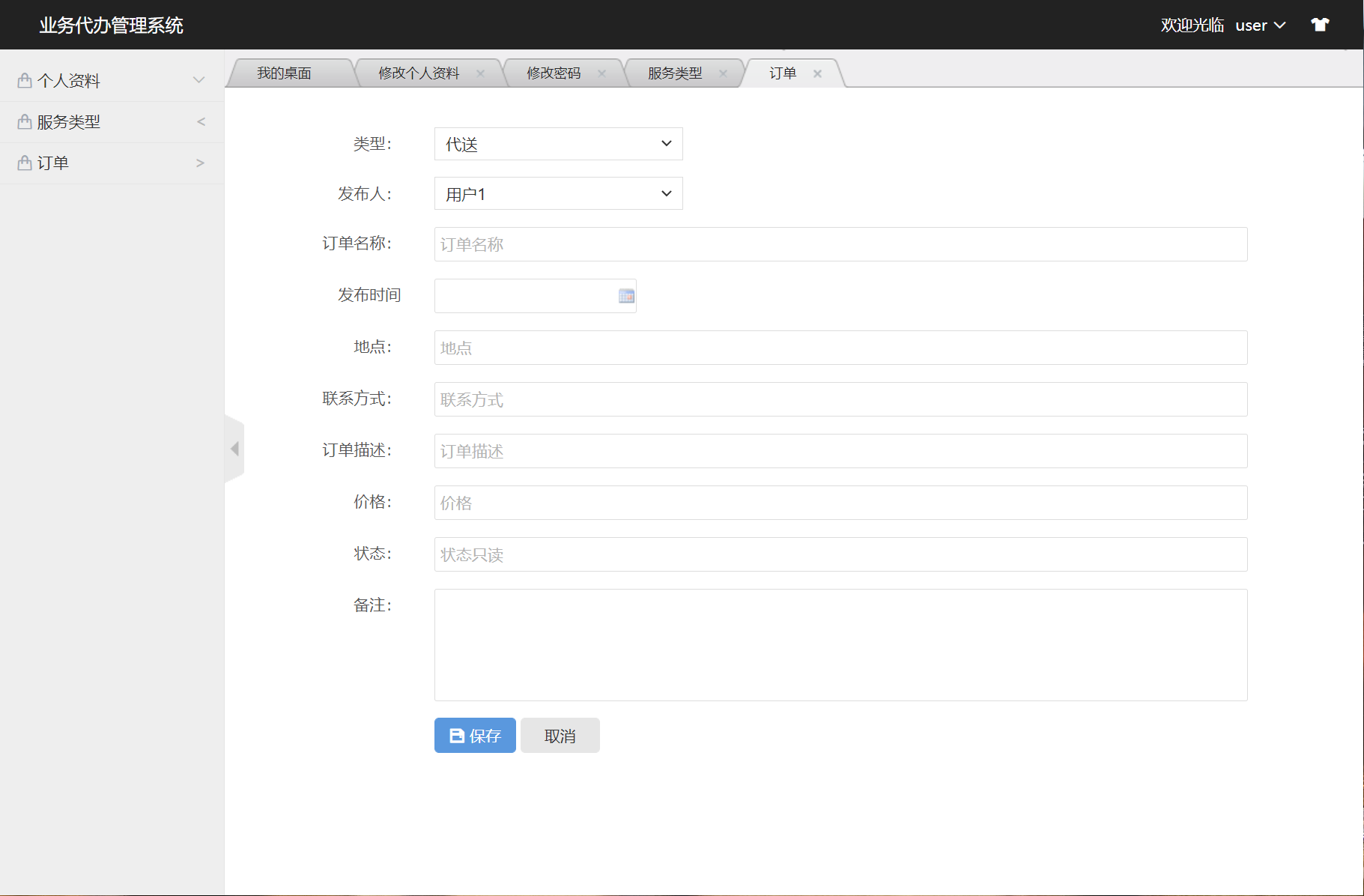Switch to the 我的桌面 tab
1364x896 pixels.
pos(287,73)
